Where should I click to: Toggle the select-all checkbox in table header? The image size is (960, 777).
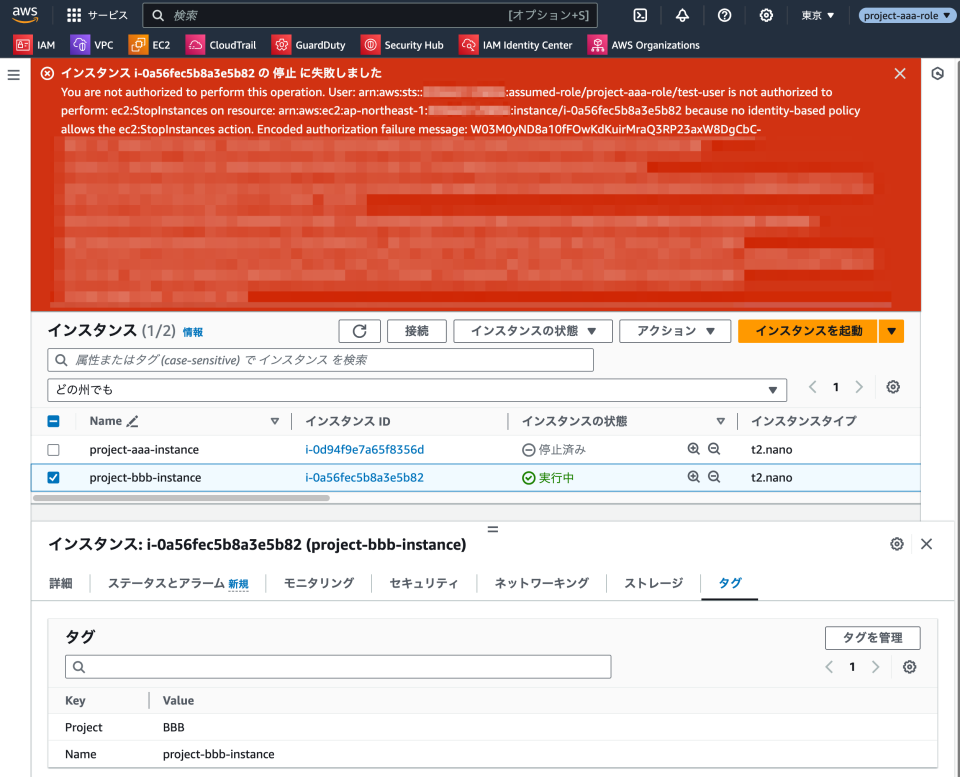[x=54, y=421]
